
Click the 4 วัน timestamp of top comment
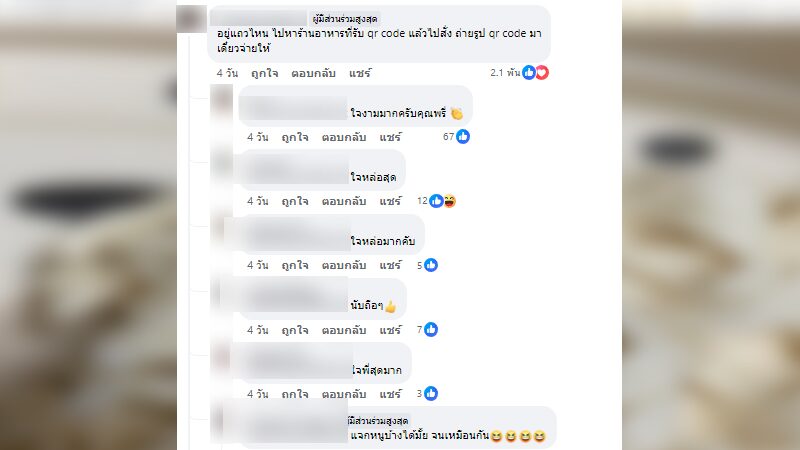(227, 73)
